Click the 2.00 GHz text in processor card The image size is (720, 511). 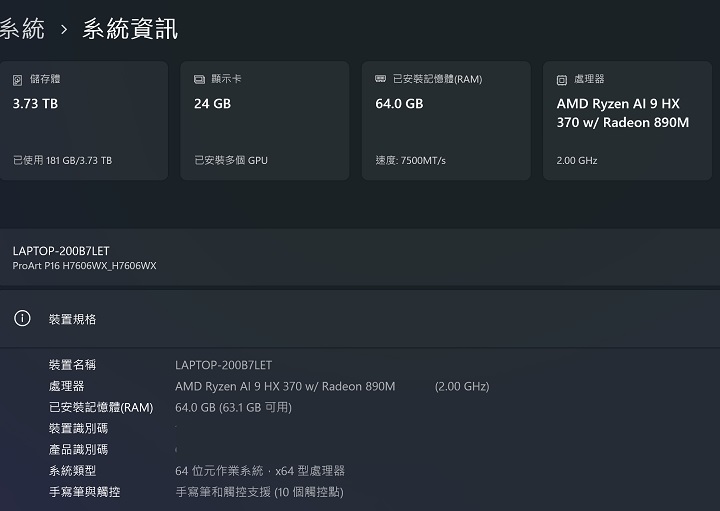577,161
